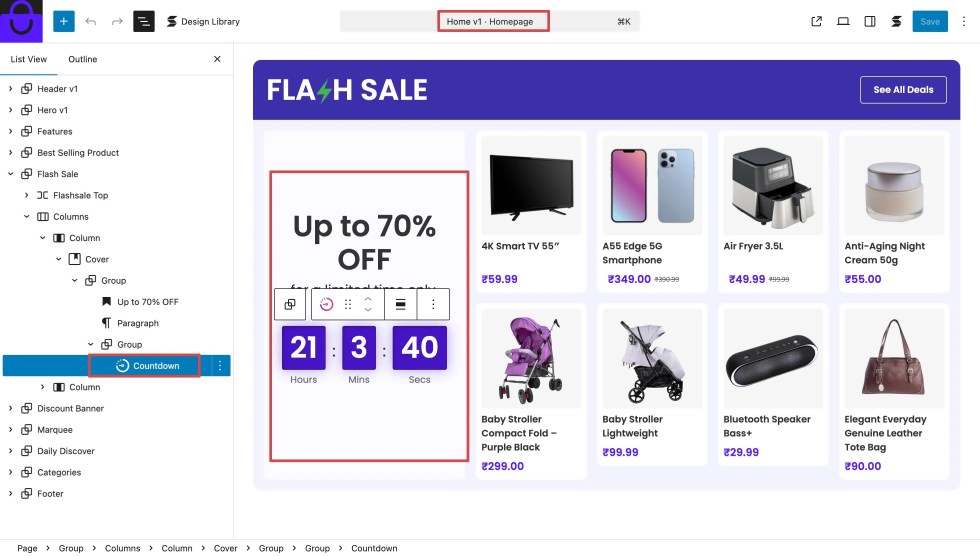
Task: Click the Save button
Action: click(929, 21)
